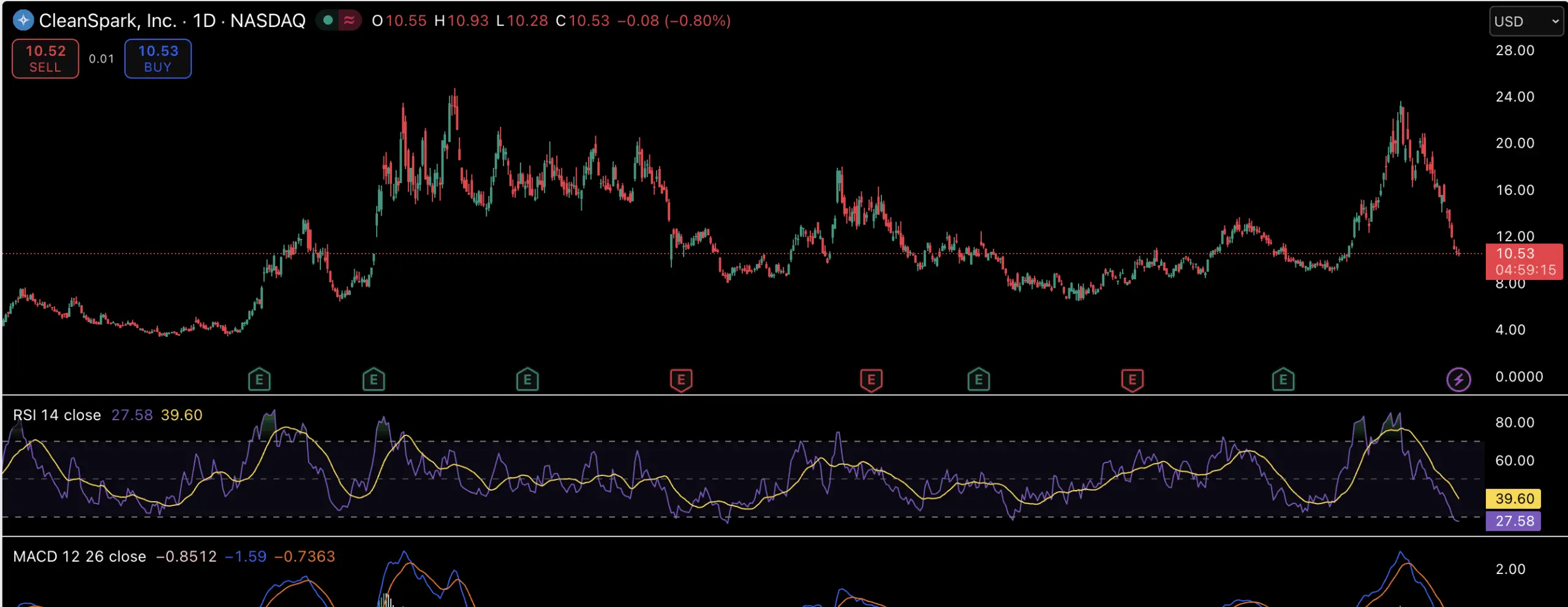Image resolution: width=1568 pixels, height=607 pixels.
Task: Click the purple 27.58 RSI axis label
Action: (1513, 521)
